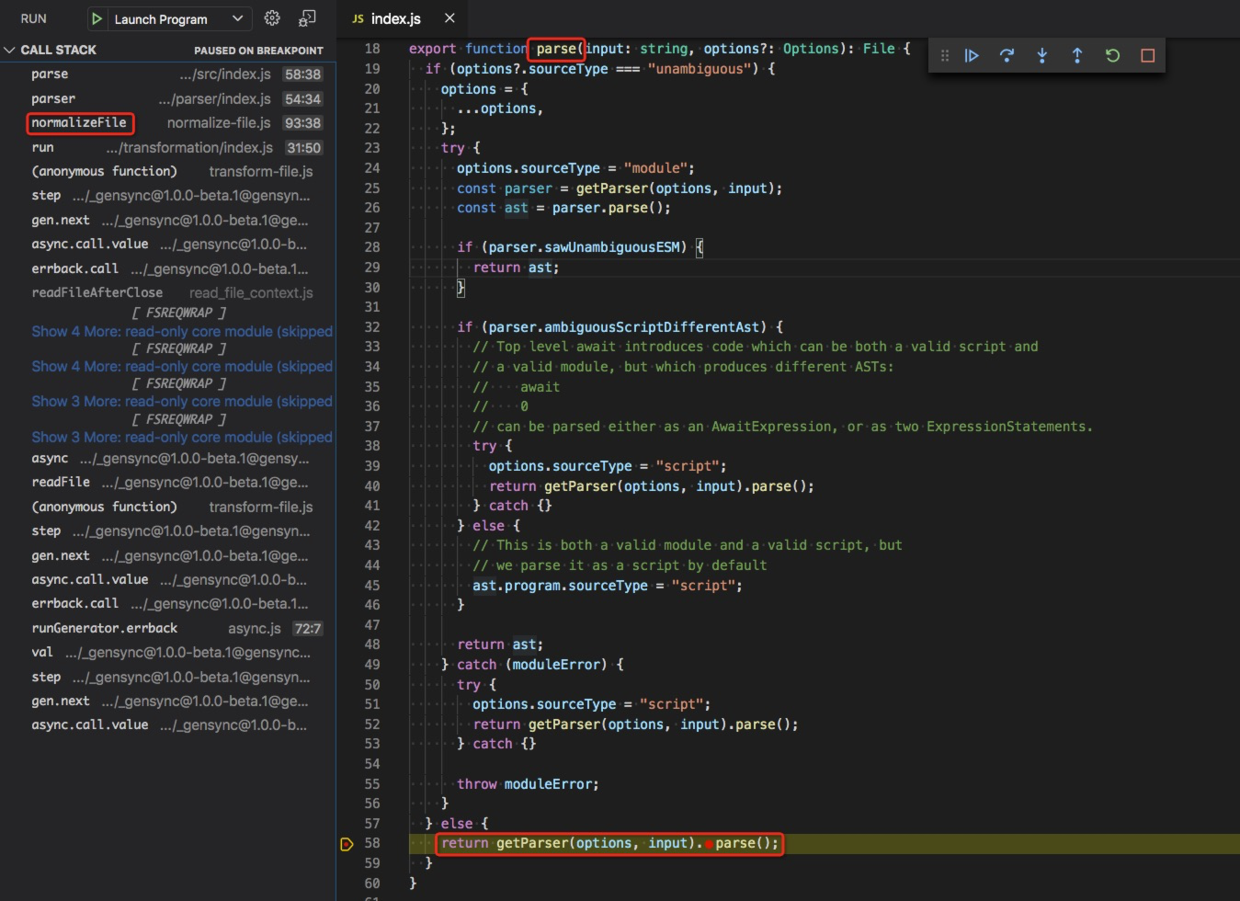Click line number 40 in the editor
Image resolution: width=1240 pixels, height=901 pixels.
371,485
